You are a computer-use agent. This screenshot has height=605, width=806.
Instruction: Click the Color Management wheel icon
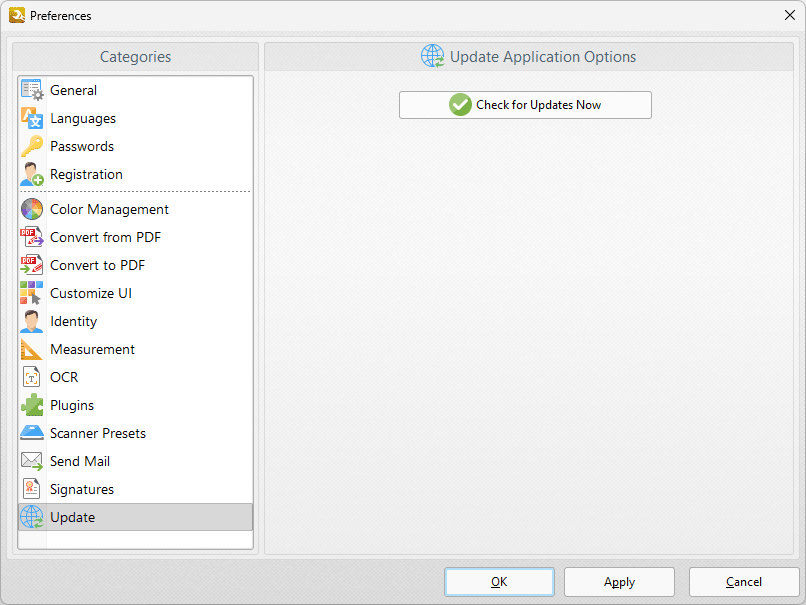[32, 209]
